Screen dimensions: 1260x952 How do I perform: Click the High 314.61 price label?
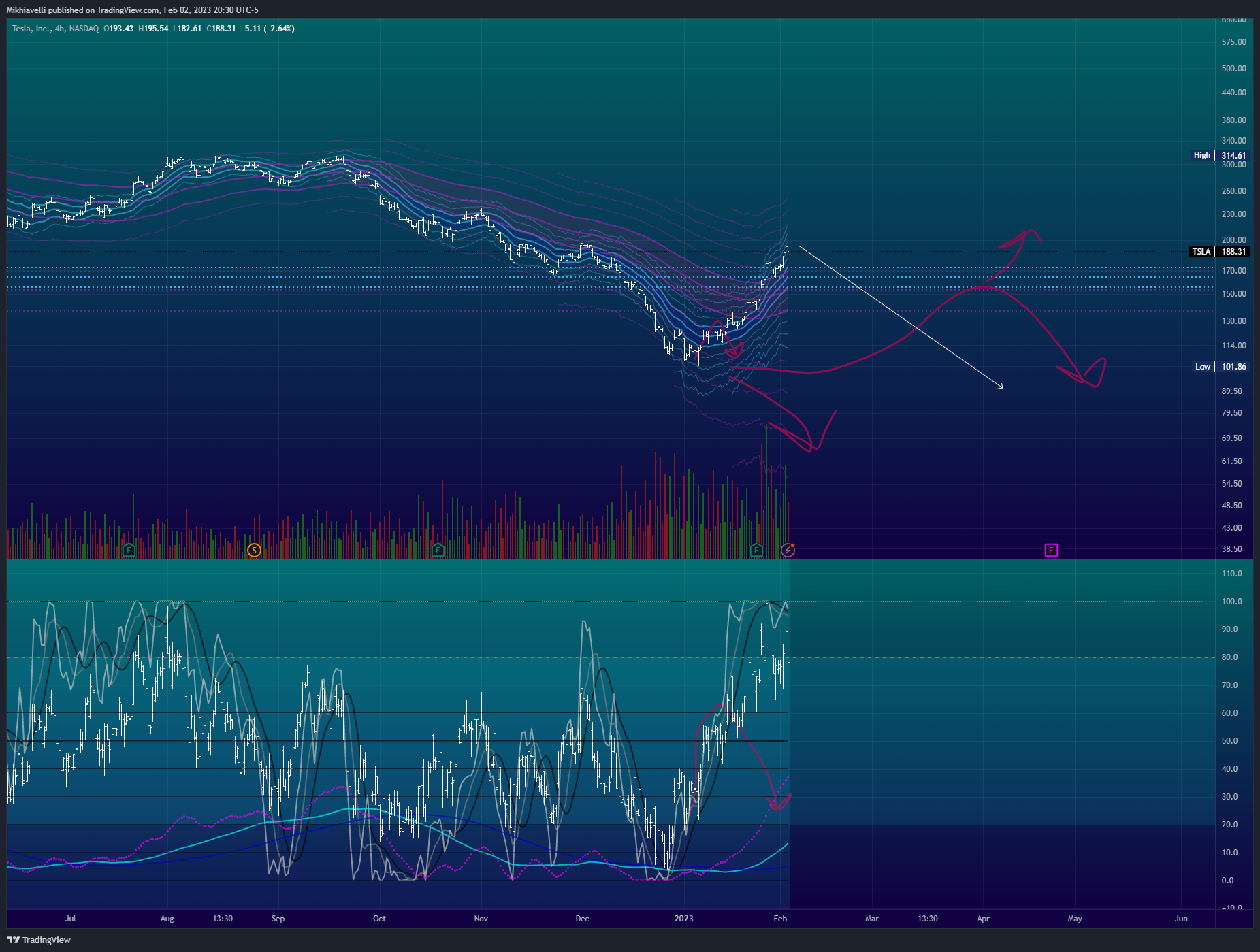pyautogui.click(x=1221, y=155)
